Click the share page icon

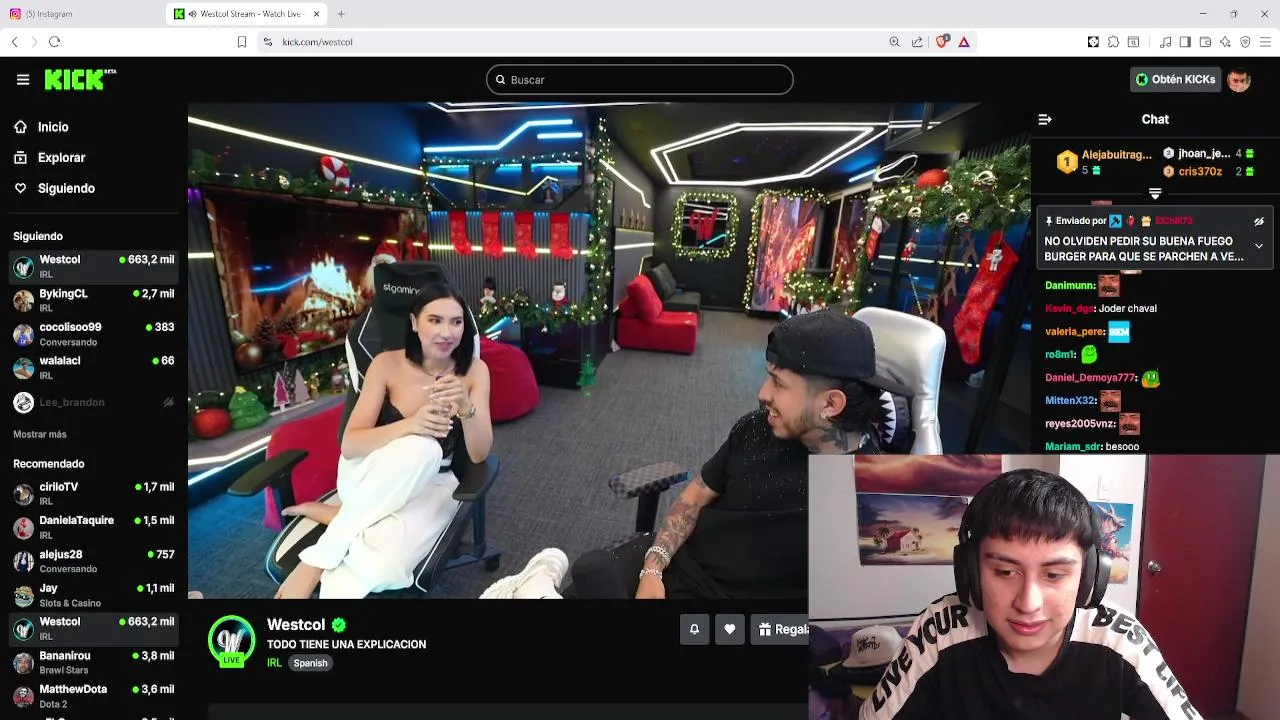(917, 42)
